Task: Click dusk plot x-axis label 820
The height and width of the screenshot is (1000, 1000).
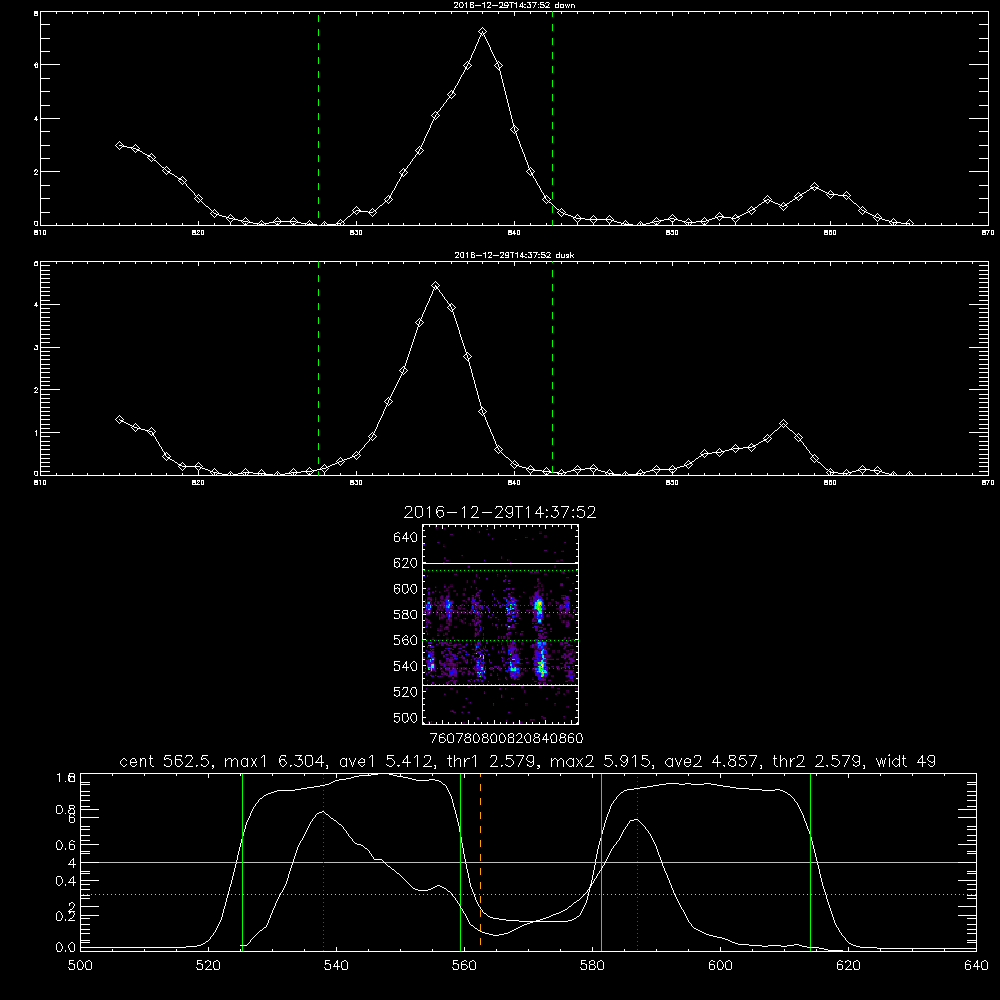Action: pyautogui.click(x=198, y=483)
